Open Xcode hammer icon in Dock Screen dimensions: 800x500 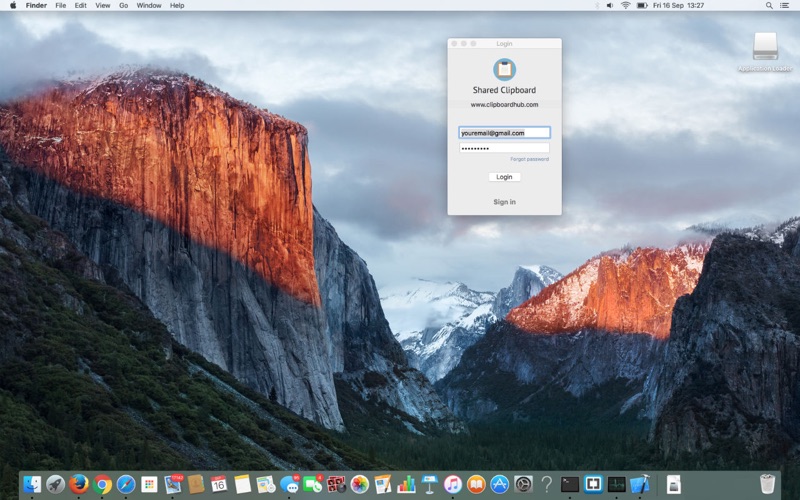(x=640, y=484)
